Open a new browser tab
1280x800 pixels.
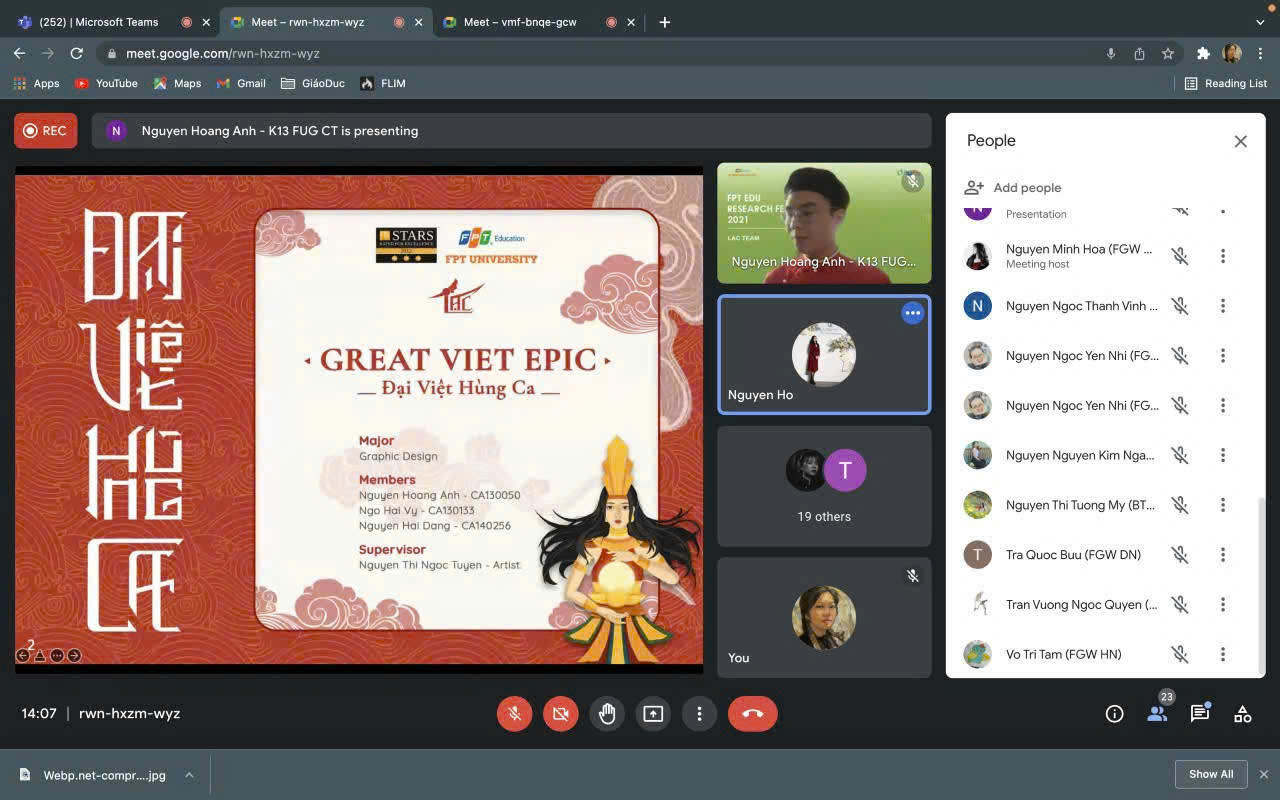pyautogui.click(x=664, y=22)
